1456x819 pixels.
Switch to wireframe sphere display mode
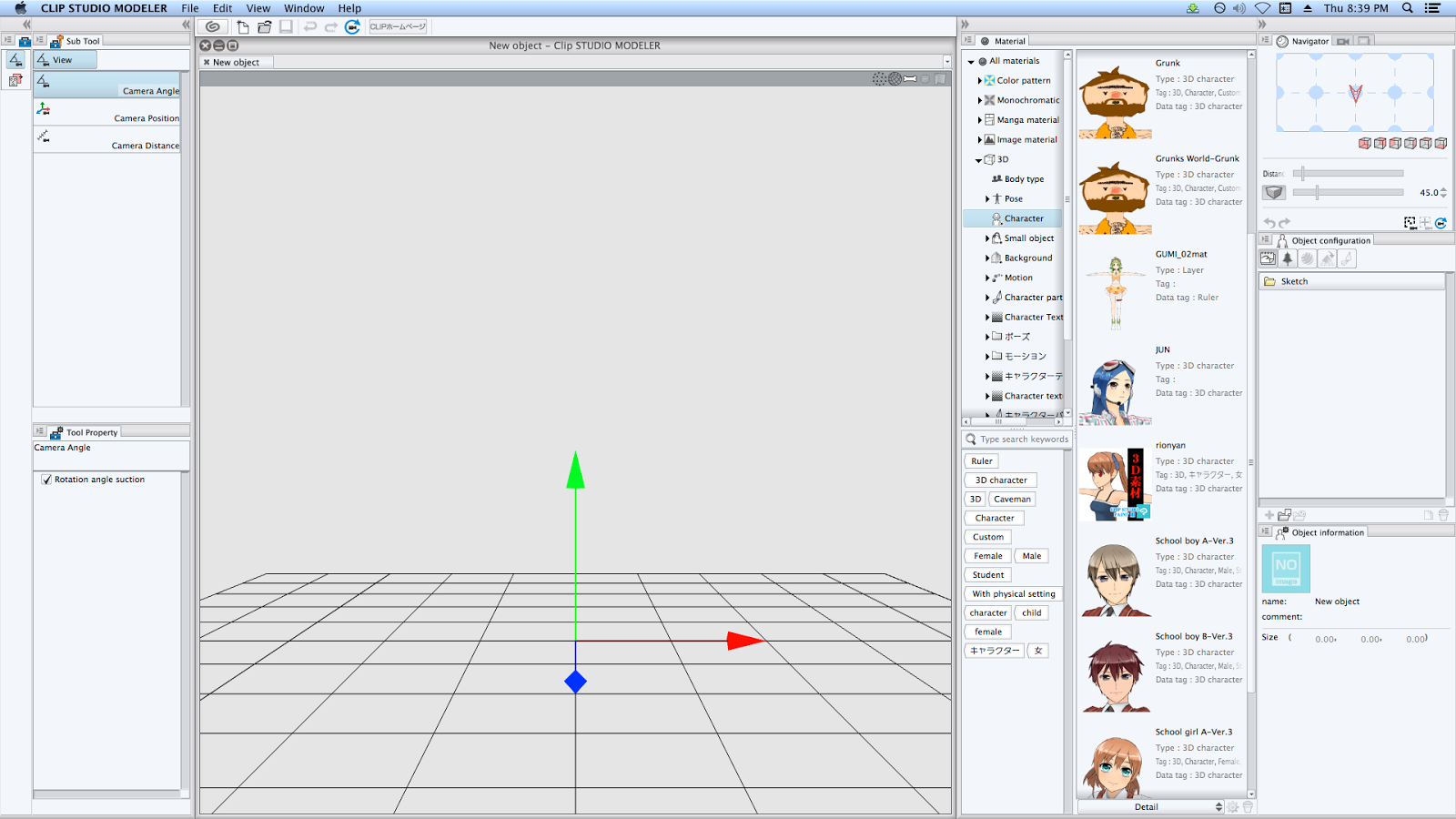[895, 79]
